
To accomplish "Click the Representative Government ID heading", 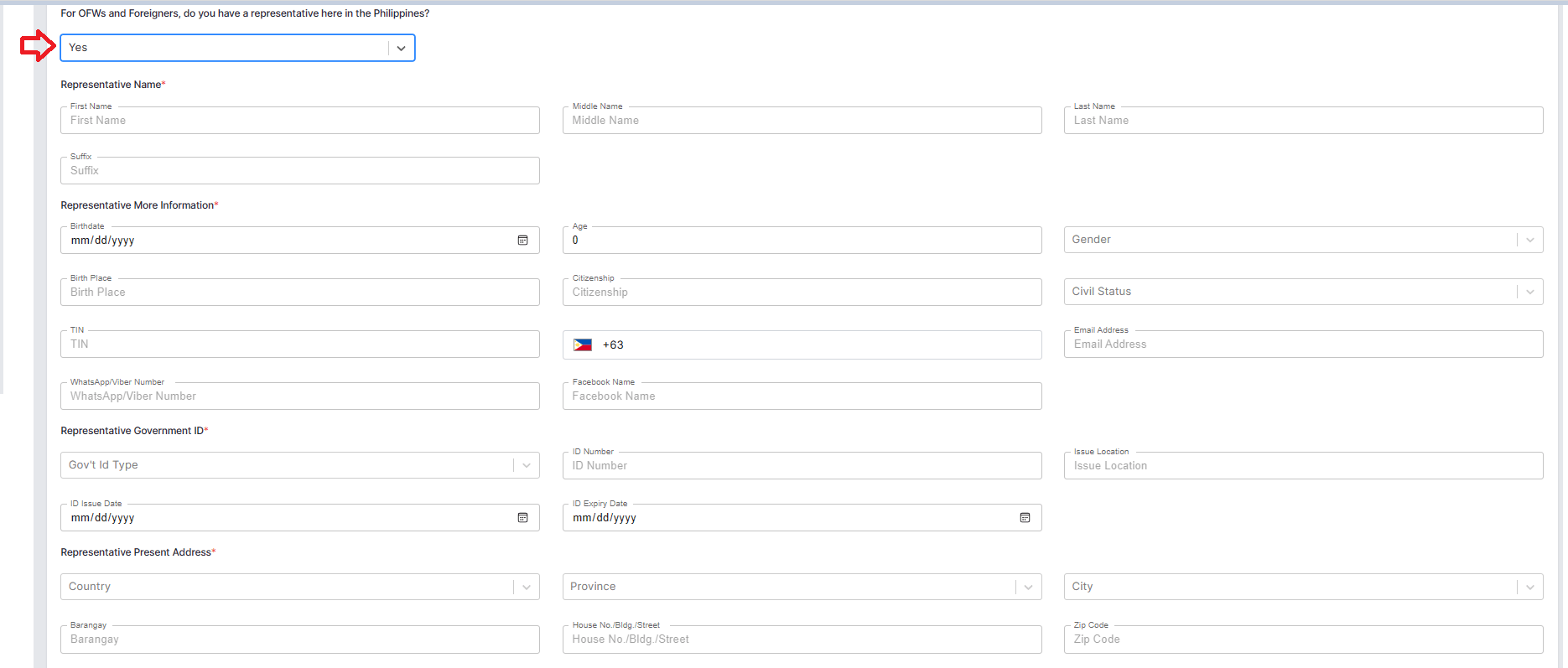I will 134,431.
